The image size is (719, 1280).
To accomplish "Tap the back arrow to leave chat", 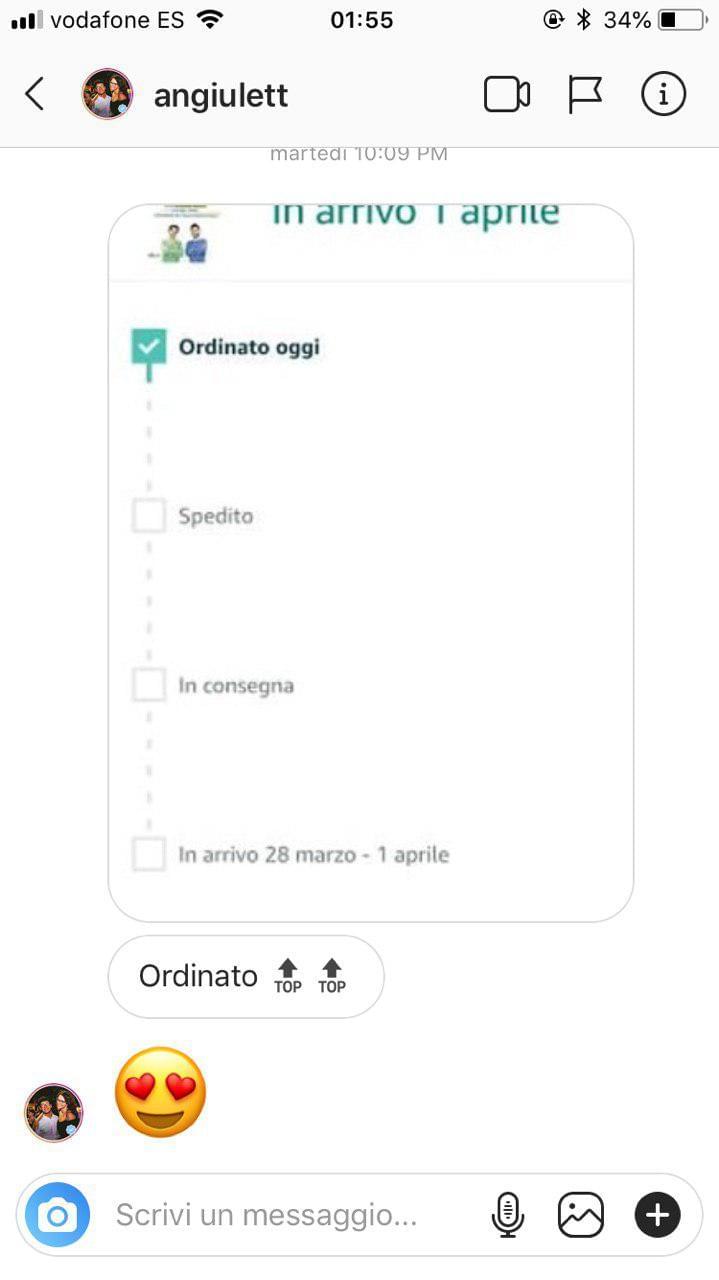I will tap(35, 95).
